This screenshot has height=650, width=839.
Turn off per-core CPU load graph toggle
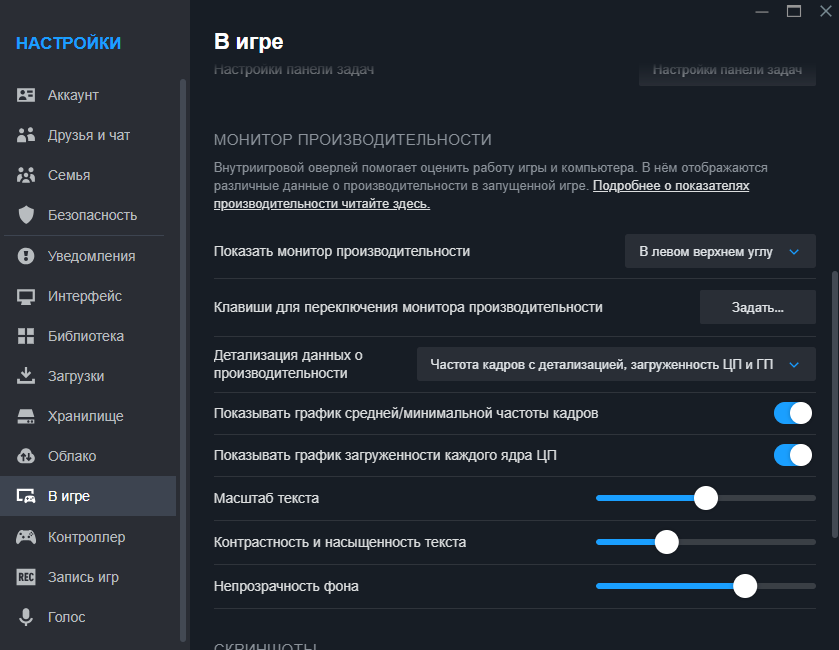click(x=793, y=455)
